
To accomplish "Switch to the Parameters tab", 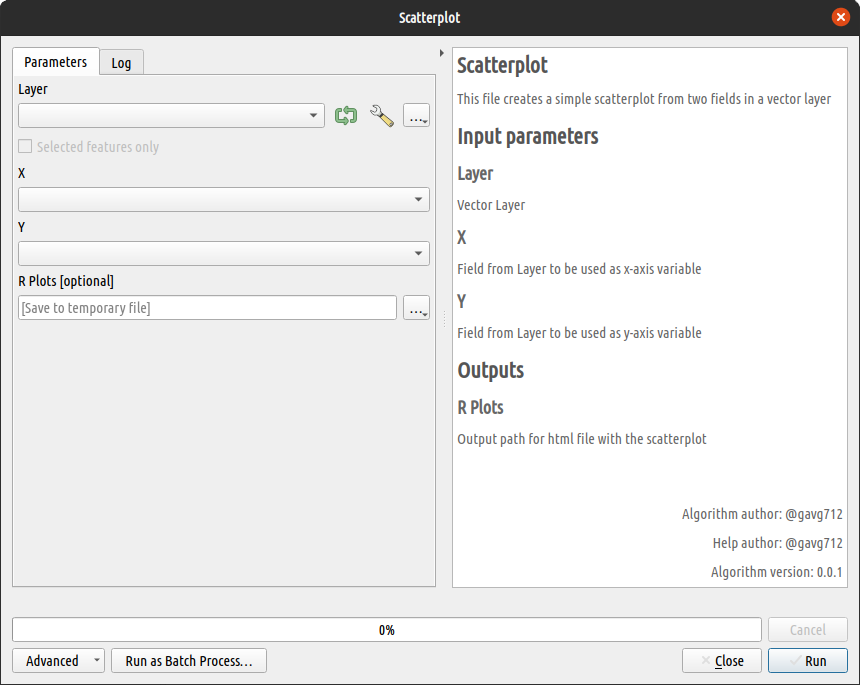I will click(56, 62).
